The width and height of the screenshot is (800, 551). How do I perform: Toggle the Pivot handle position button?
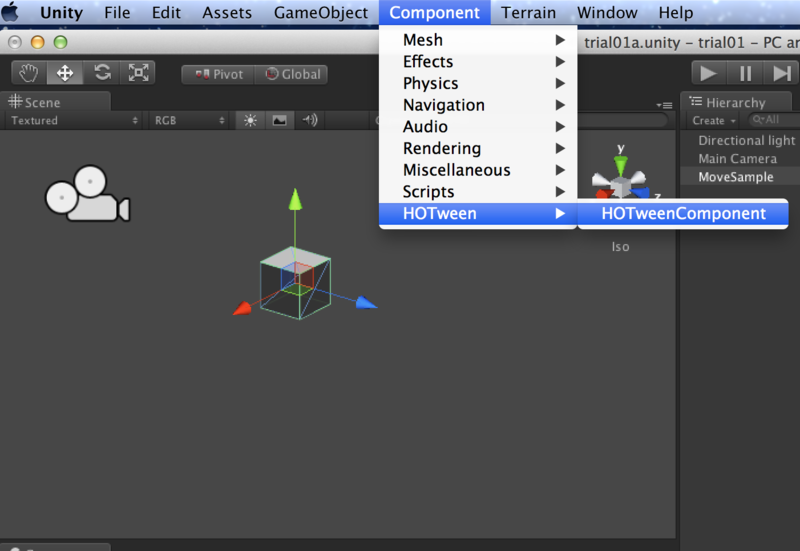click(x=219, y=74)
